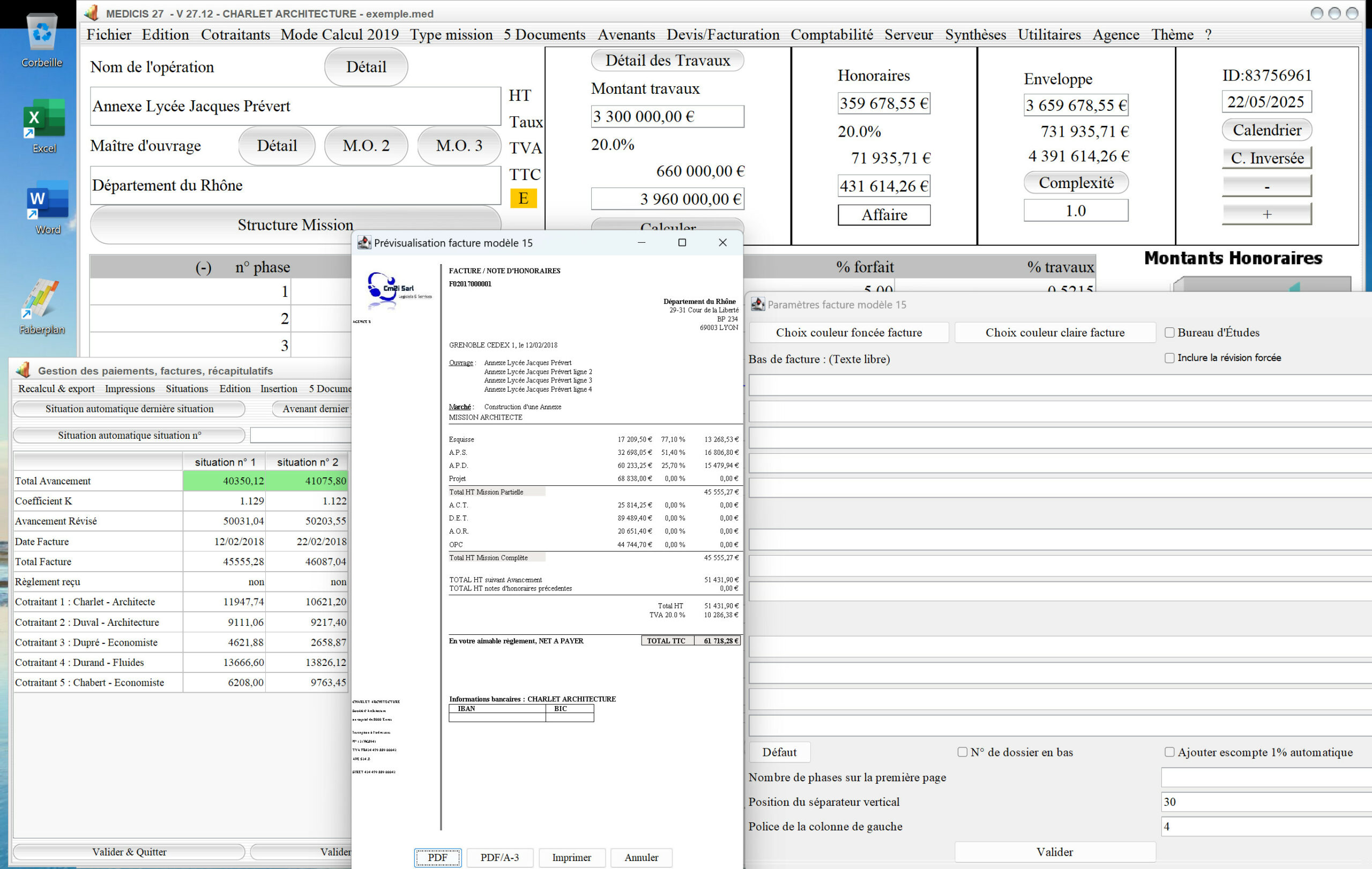Click Imprimer in the preview window
This screenshot has width=1372, height=869.
click(571, 857)
